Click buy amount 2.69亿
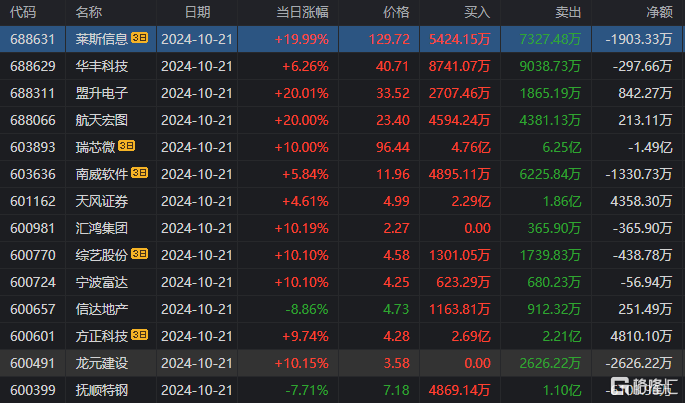 471,337
